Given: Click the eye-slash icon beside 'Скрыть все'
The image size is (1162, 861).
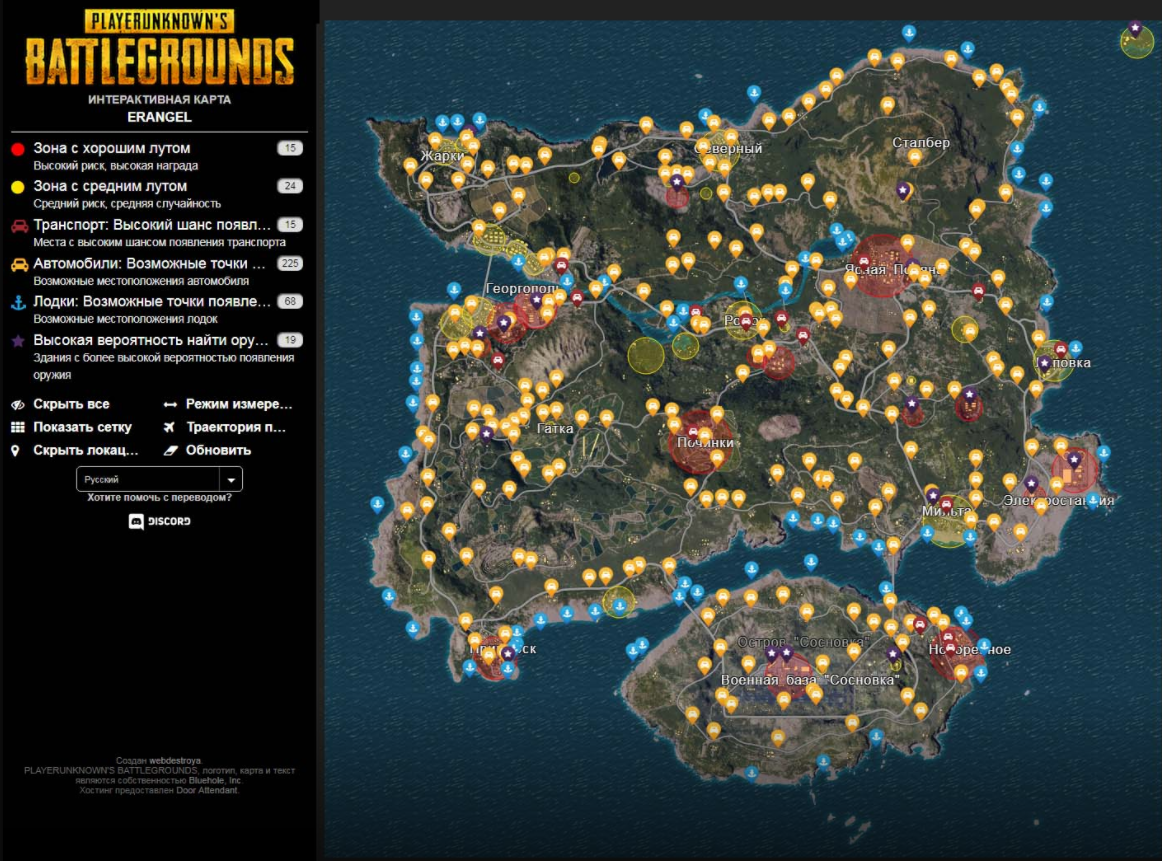Looking at the screenshot, I should (18, 405).
